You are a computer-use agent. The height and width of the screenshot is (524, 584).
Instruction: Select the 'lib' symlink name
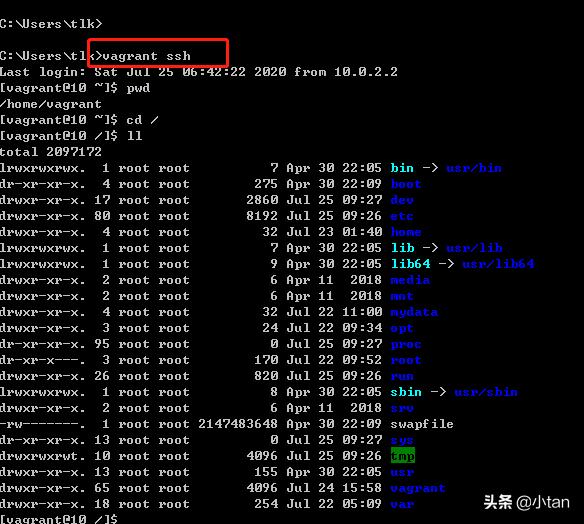pos(402,248)
